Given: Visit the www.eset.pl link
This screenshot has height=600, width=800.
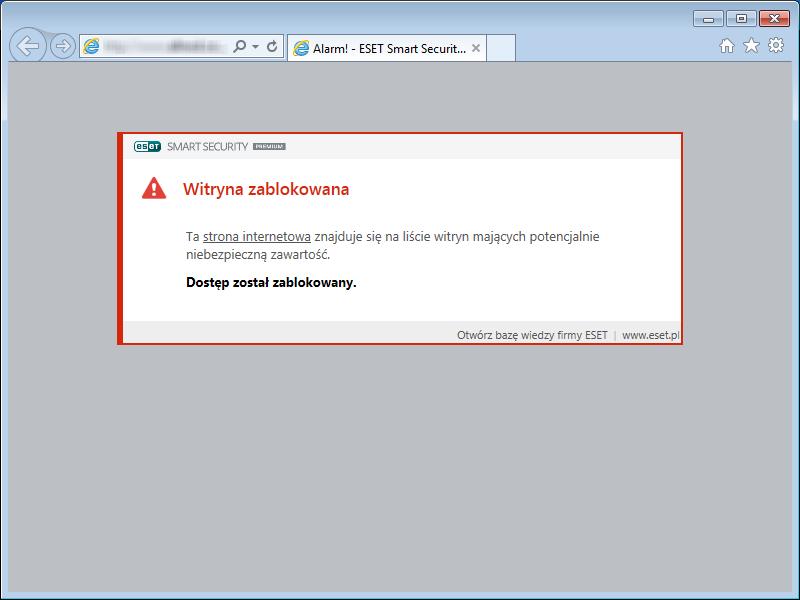Looking at the screenshot, I should [x=651, y=335].
